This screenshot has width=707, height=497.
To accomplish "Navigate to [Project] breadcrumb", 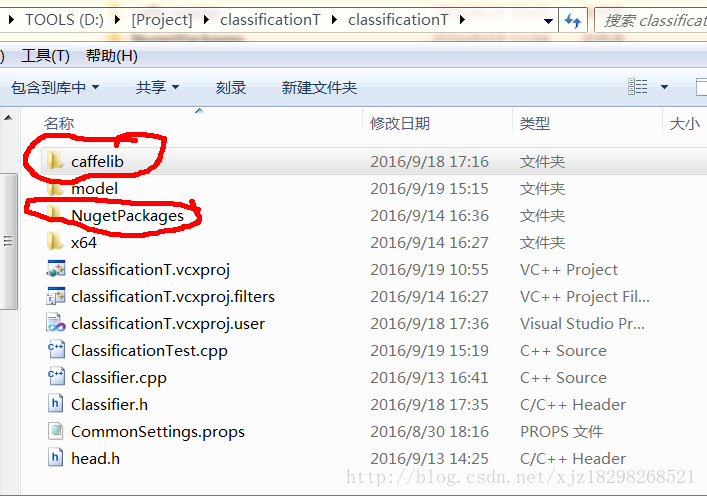I will [162, 20].
